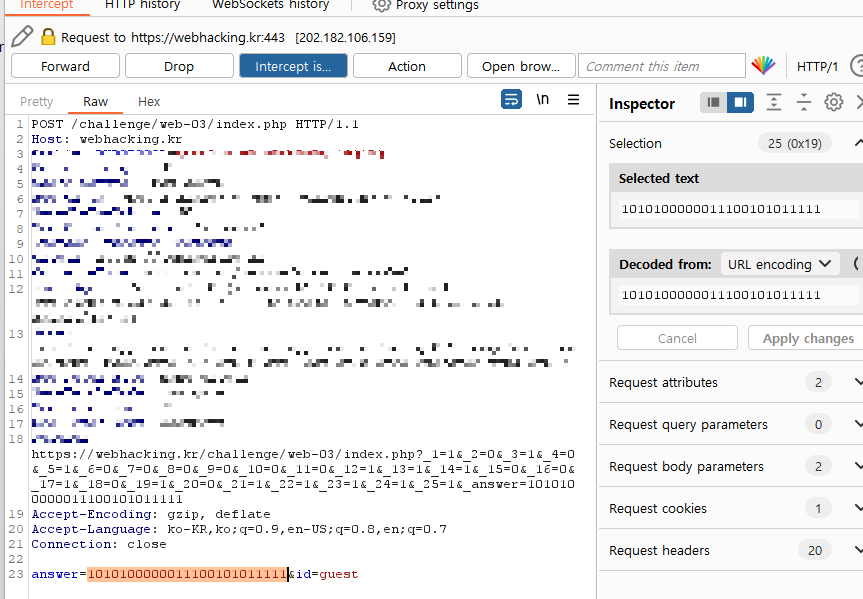Switch Inspector to single-column layout

point(713,102)
